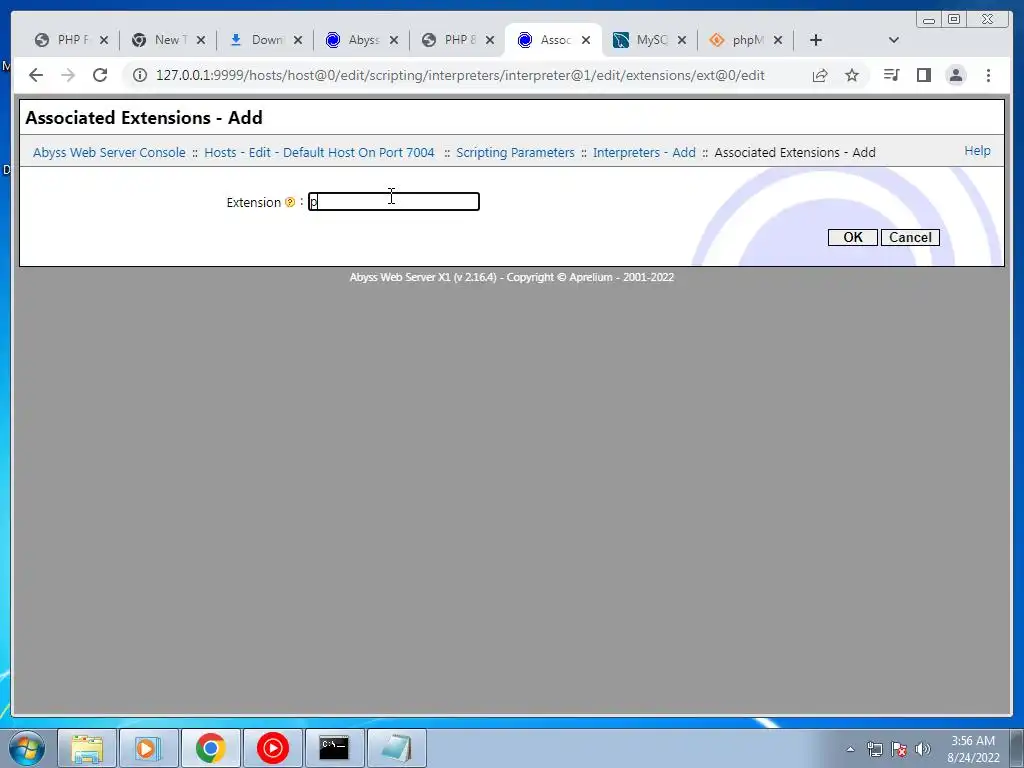Click the volume speaker tray icon
The height and width of the screenshot is (768, 1024).
click(x=923, y=749)
